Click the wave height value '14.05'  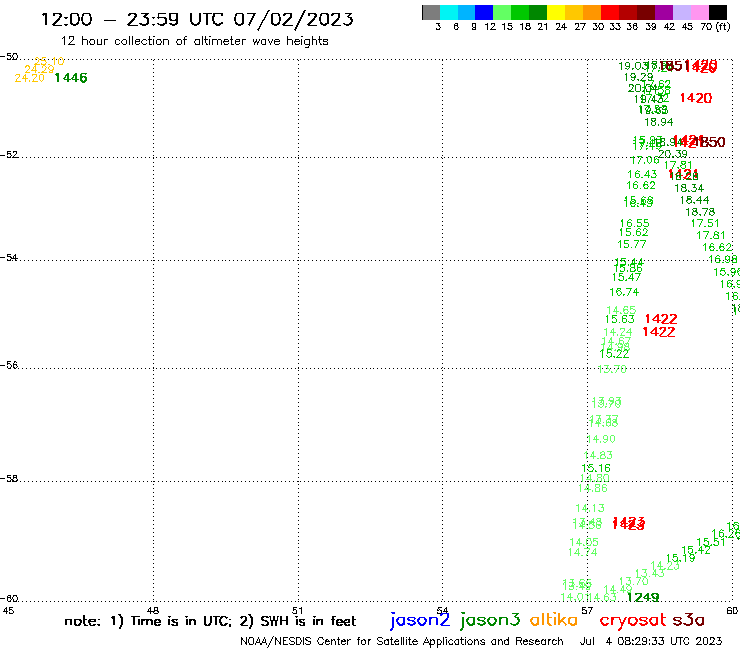[584, 542]
